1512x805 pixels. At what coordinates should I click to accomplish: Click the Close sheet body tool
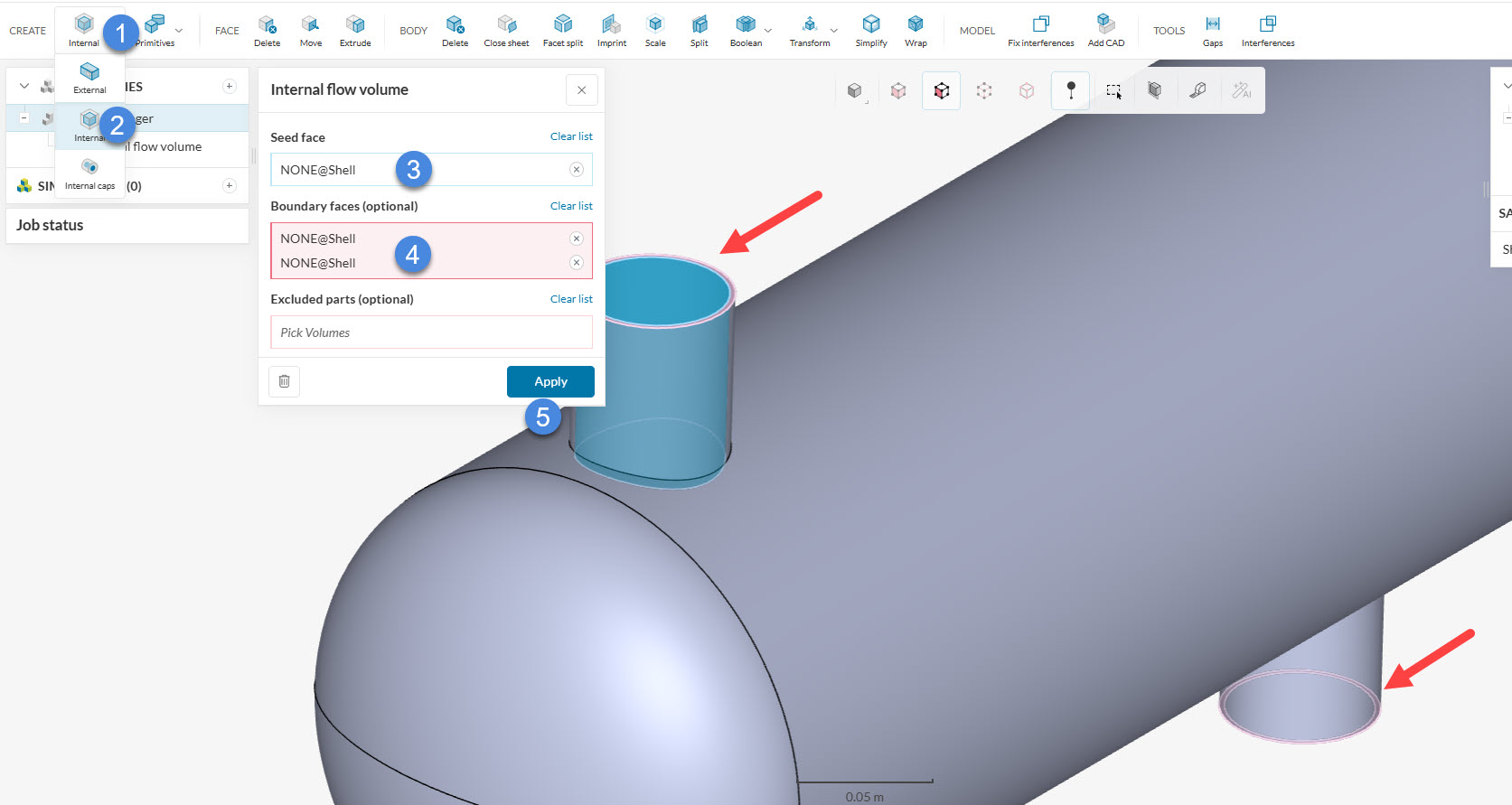506,30
